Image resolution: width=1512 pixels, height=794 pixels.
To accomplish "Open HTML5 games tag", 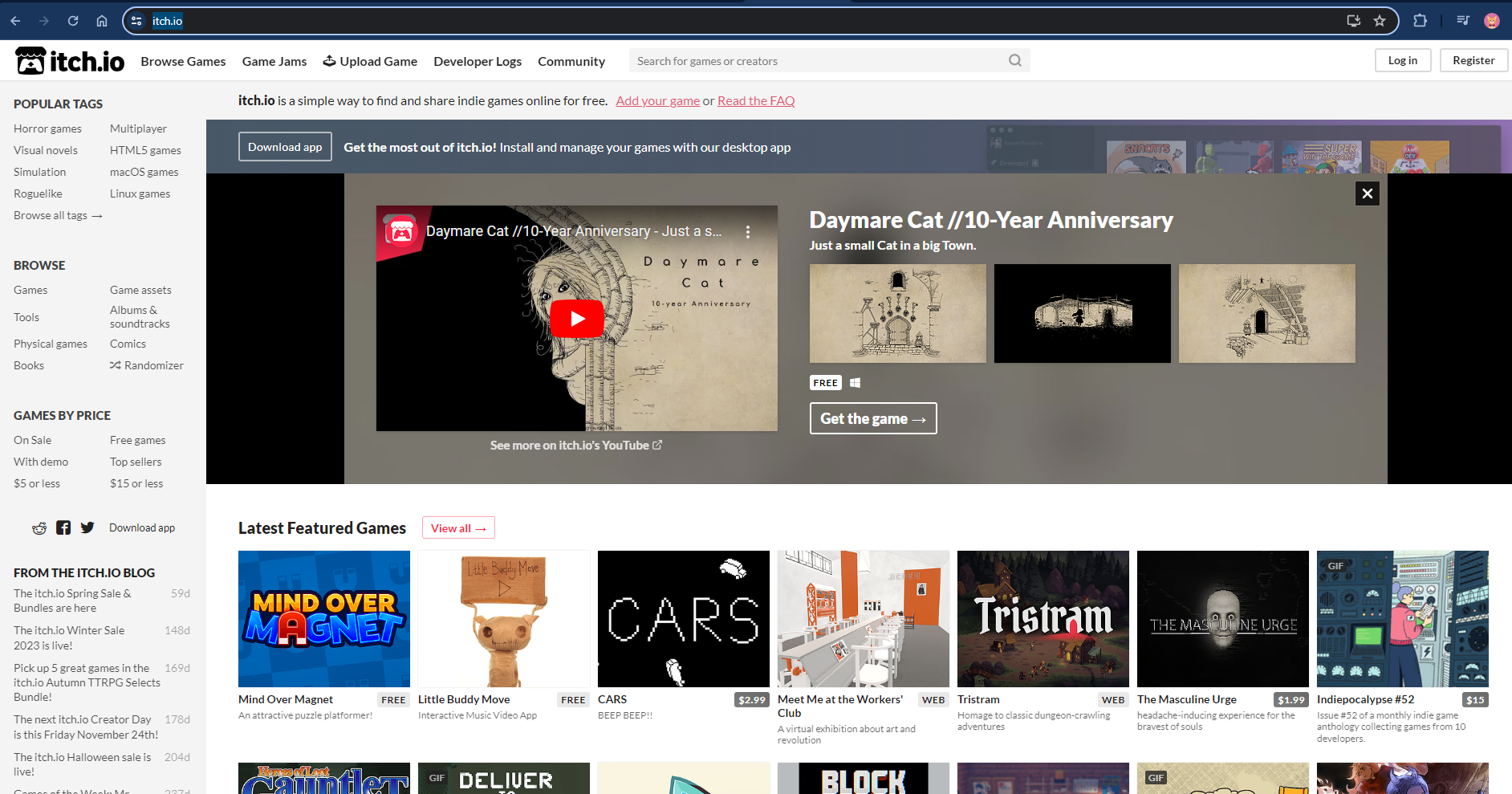I will [x=145, y=150].
